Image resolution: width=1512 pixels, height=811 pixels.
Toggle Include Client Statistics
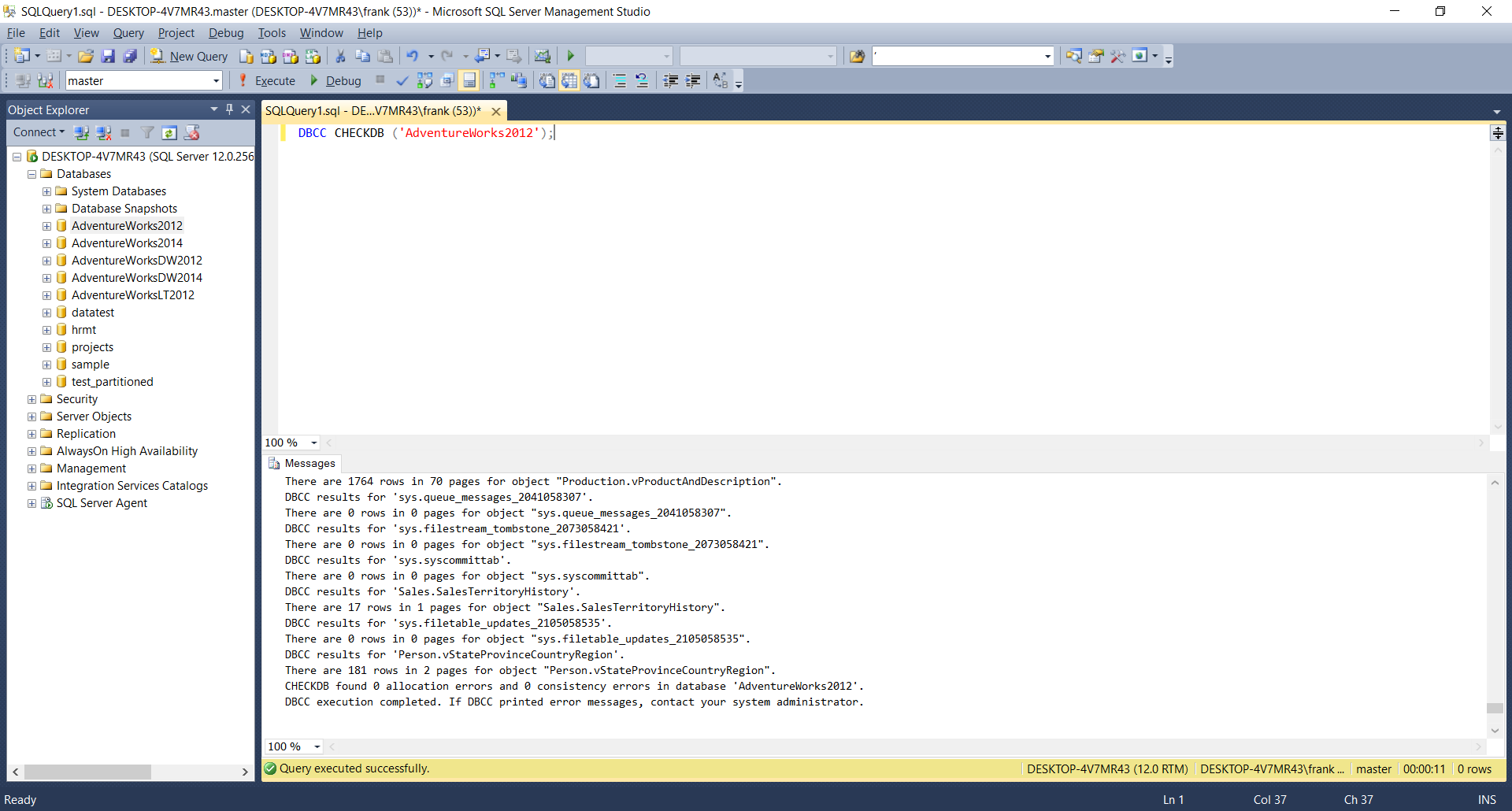(x=518, y=80)
